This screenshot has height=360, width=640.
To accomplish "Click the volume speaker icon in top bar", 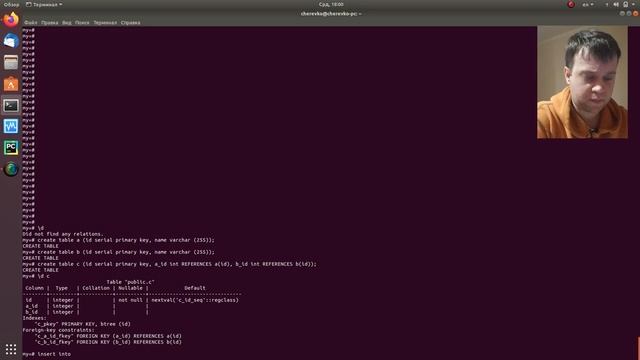I will point(616,4).
